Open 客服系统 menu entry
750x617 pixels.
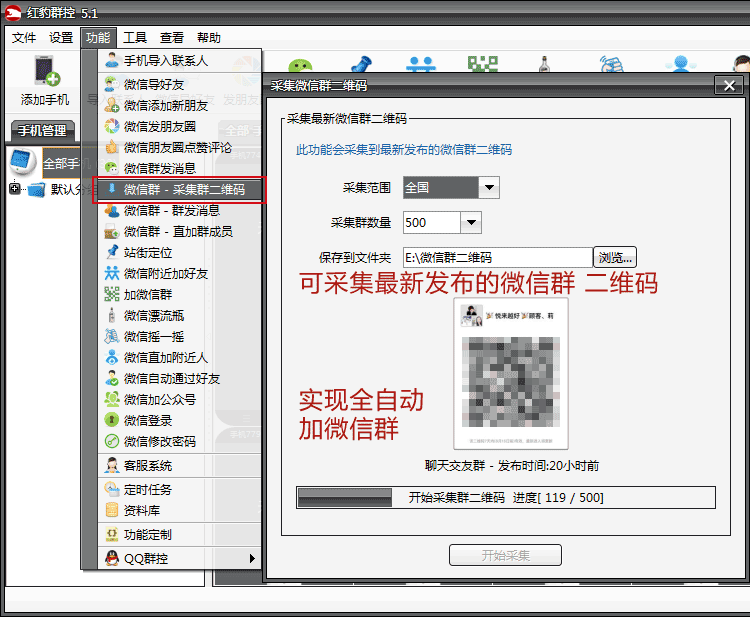pyautogui.click(x=180, y=465)
